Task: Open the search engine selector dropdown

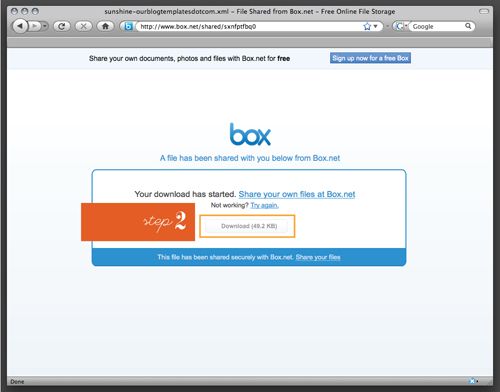Action: pyautogui.click(x=400, y=26)
